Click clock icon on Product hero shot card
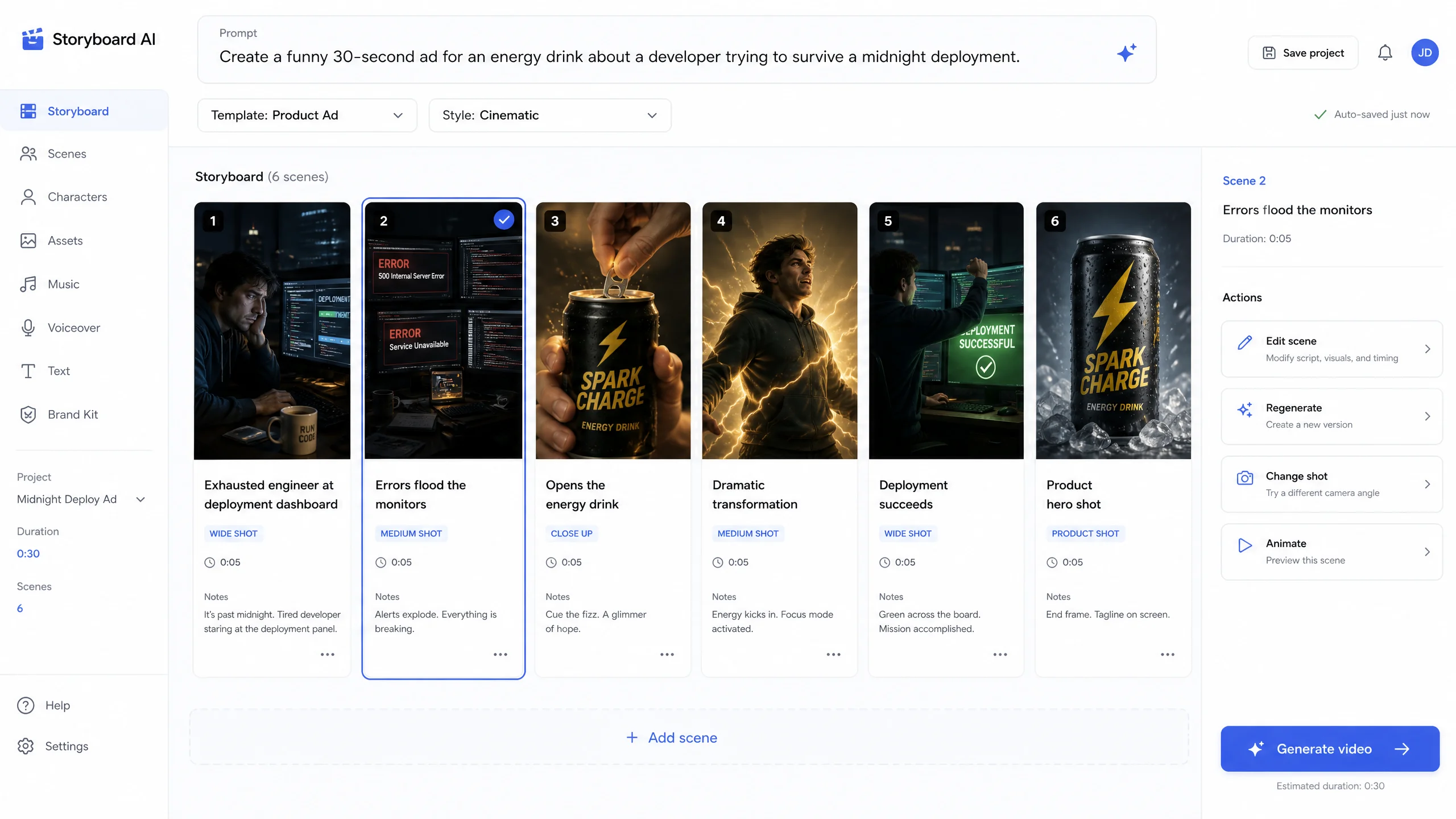 (x=1052, y=562)
